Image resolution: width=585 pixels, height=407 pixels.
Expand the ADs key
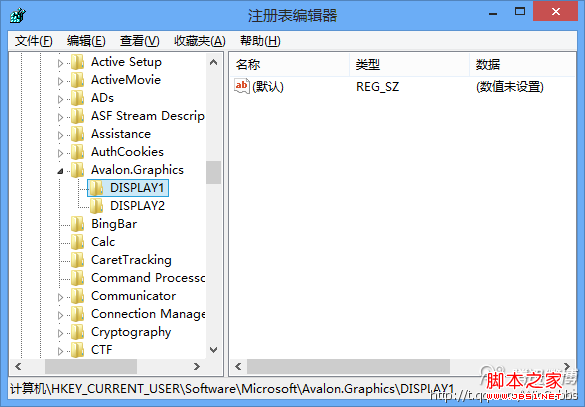(60, 99)
